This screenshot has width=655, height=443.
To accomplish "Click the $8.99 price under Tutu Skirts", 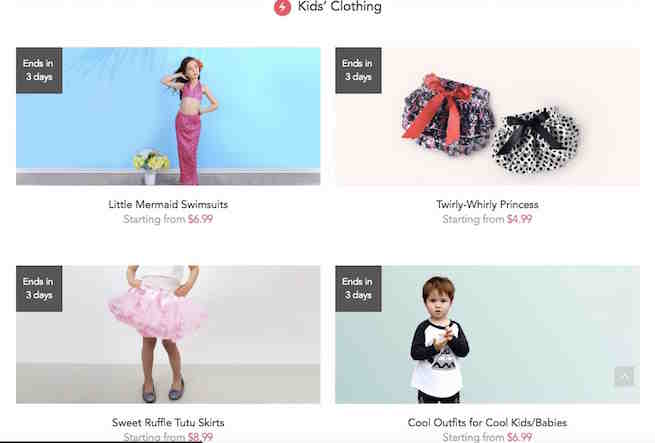I will pos(201,437).
